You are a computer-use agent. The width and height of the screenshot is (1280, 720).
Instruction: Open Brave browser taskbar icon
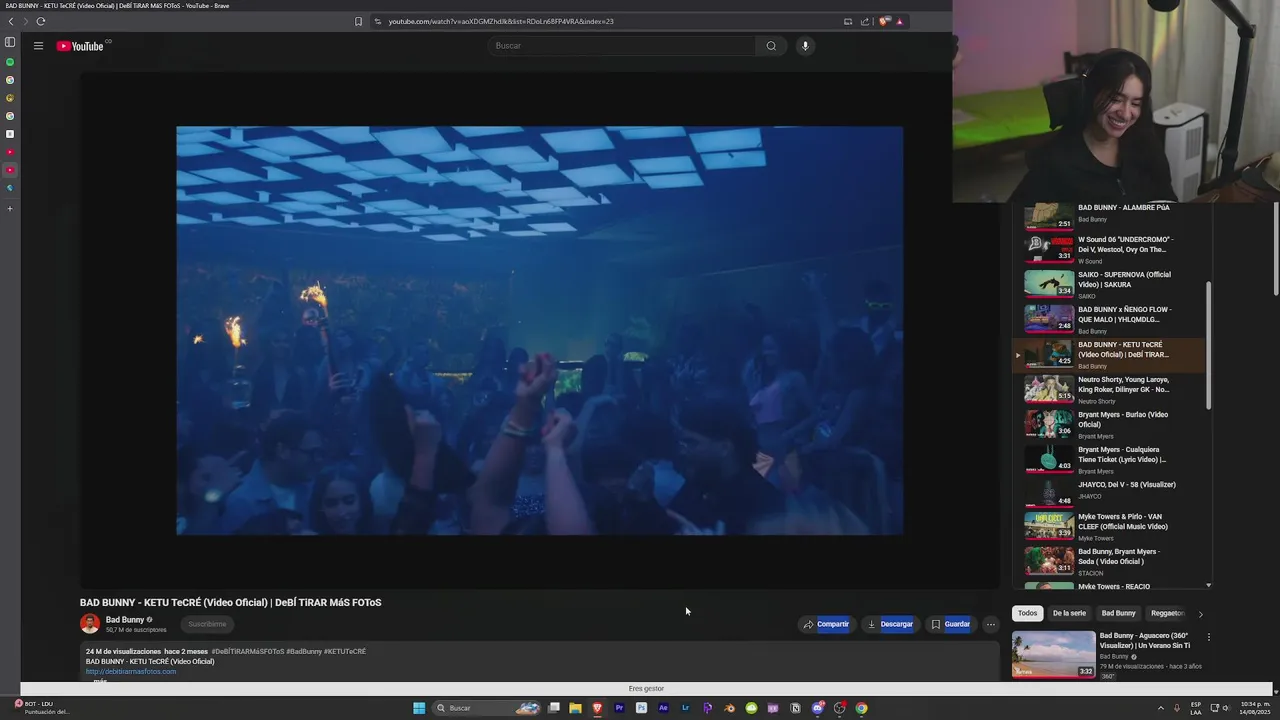point(597,708)
